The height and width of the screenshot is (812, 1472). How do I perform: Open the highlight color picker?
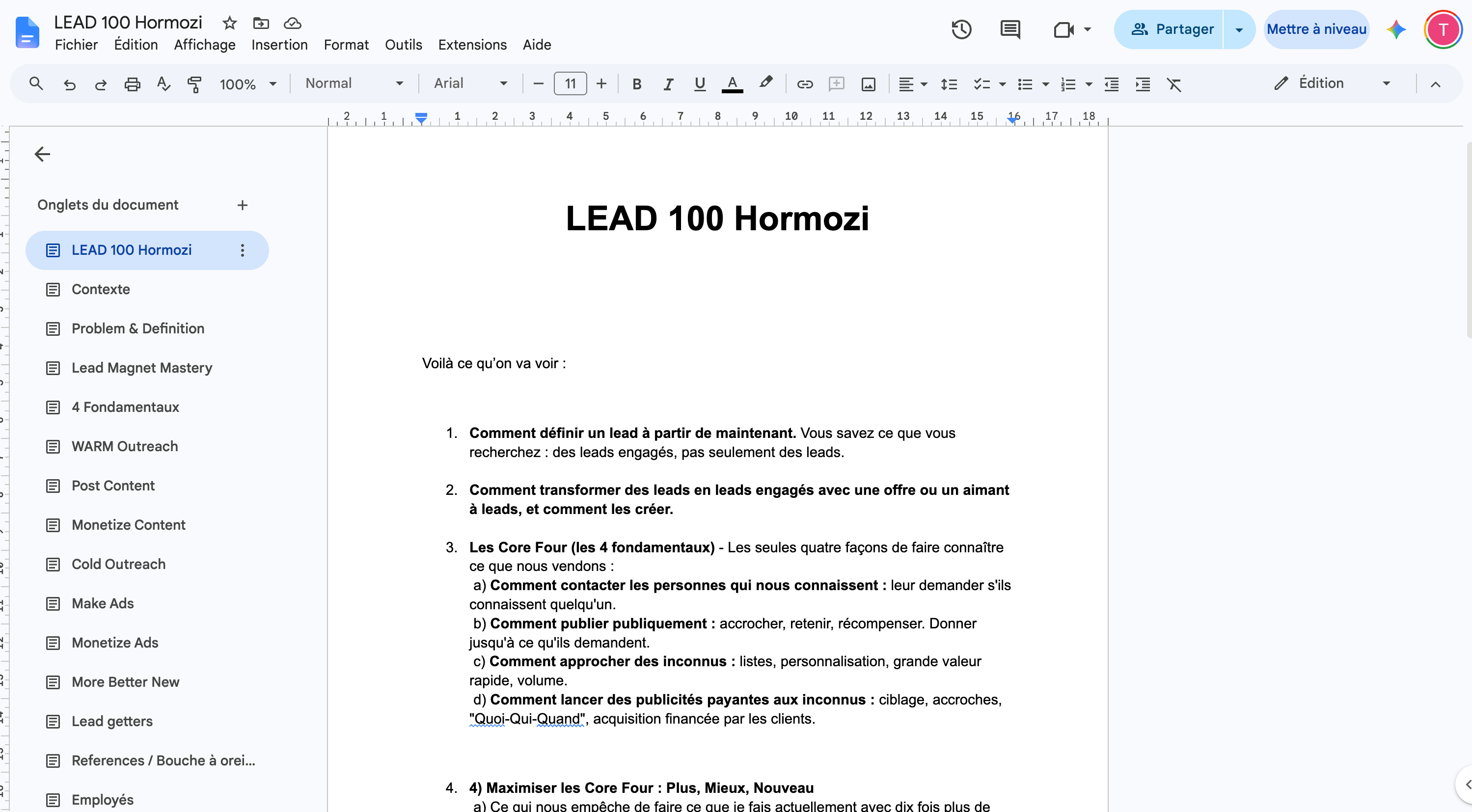click(x=766, y=83)
